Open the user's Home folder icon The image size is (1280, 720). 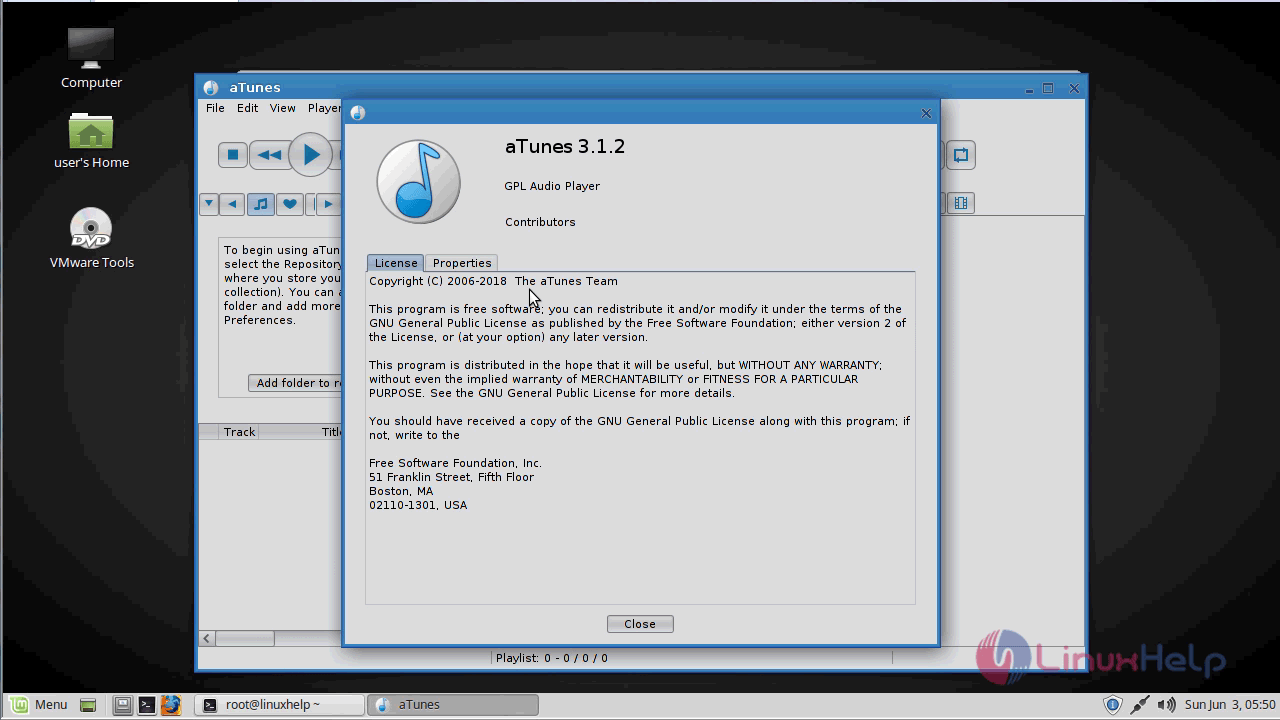click(91, 140)
